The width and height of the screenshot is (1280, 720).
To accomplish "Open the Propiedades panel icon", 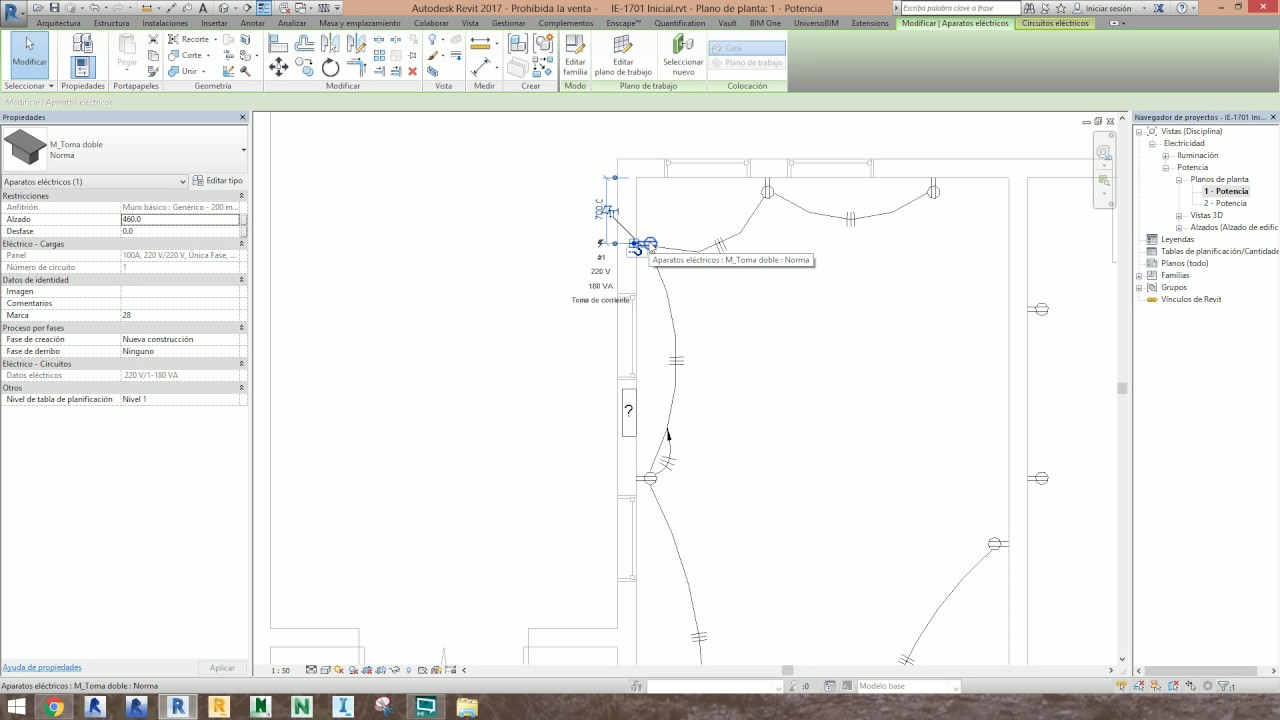I will pyautogui.click(x=83, y=67).
